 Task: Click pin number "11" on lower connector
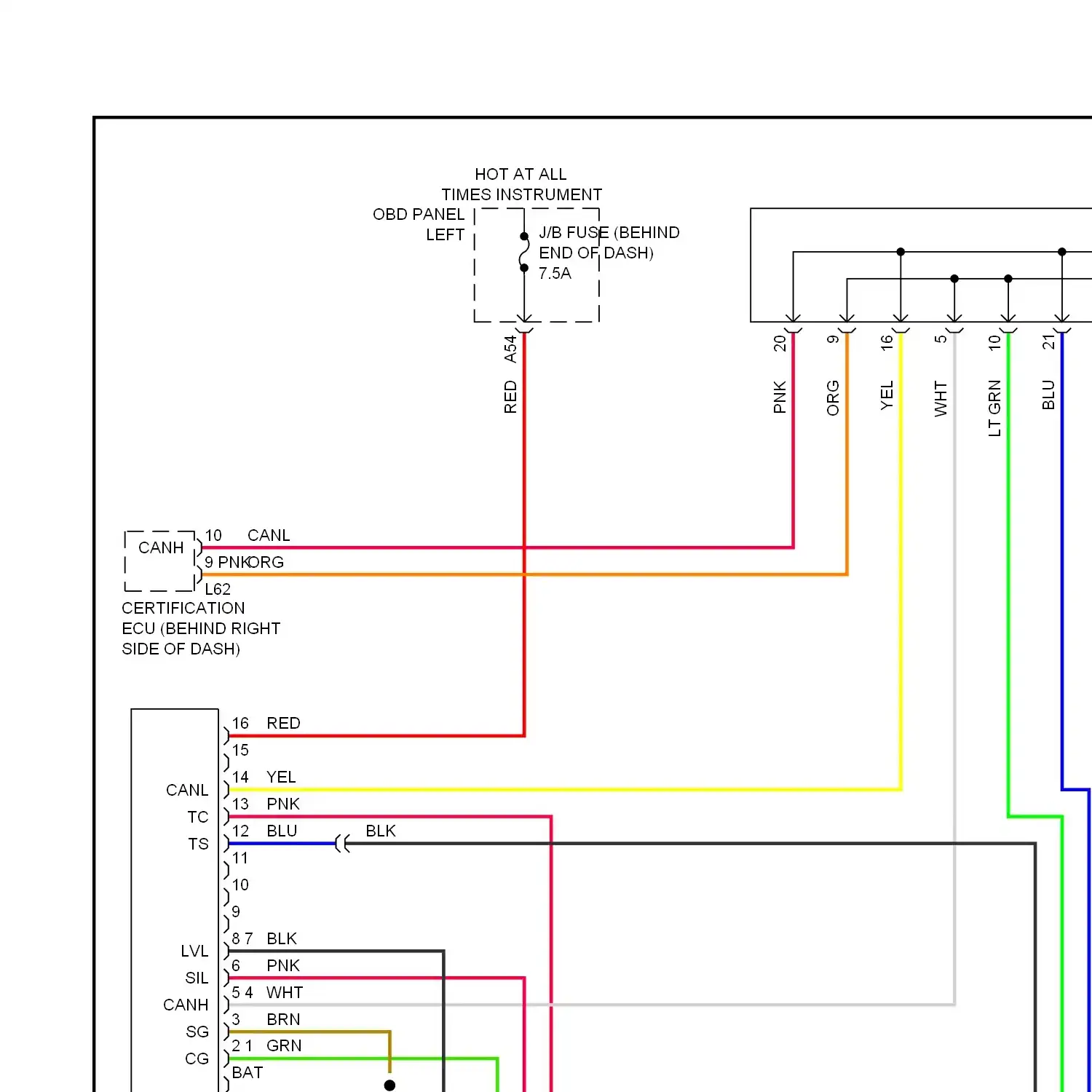coord(240,858)
